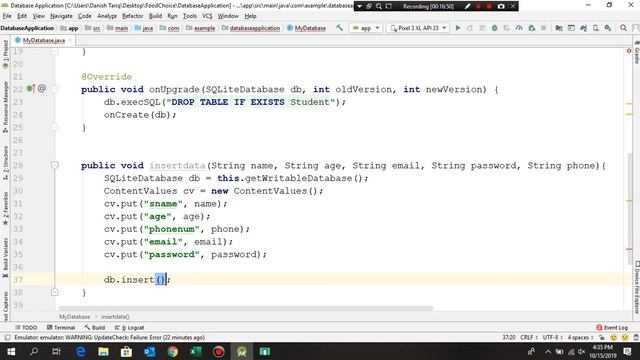Viewport: 640px width, 360px height.
Task: Click the sad smiley feedback icon in status bar
Action: (x=624, y=338)
